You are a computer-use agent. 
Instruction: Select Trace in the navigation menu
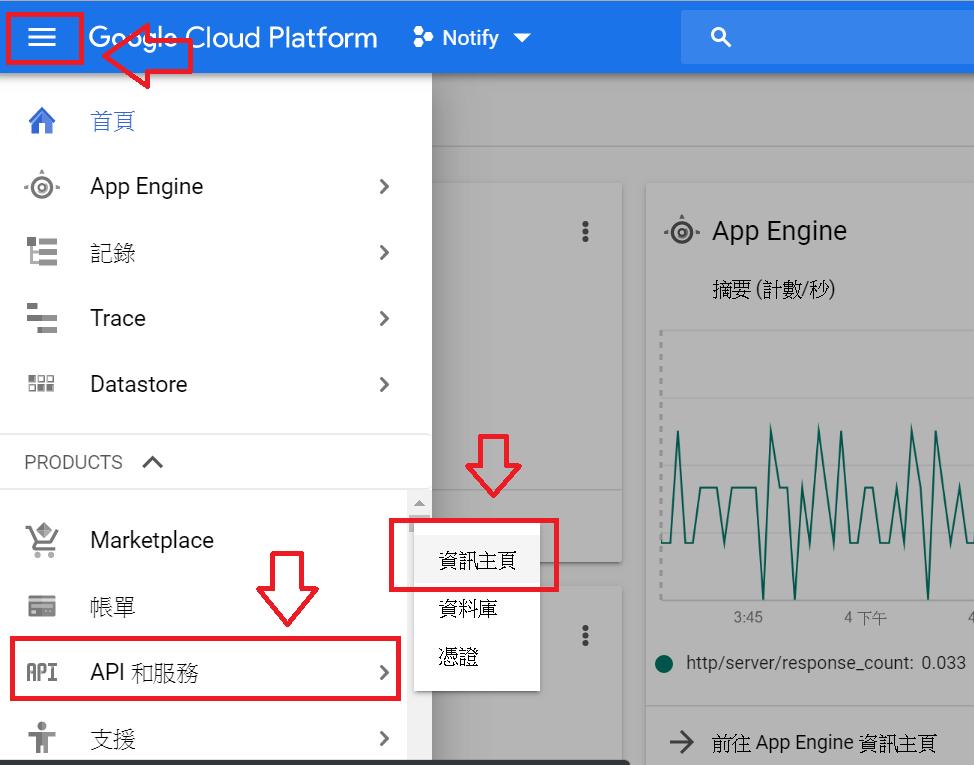(x=118, y=318)
